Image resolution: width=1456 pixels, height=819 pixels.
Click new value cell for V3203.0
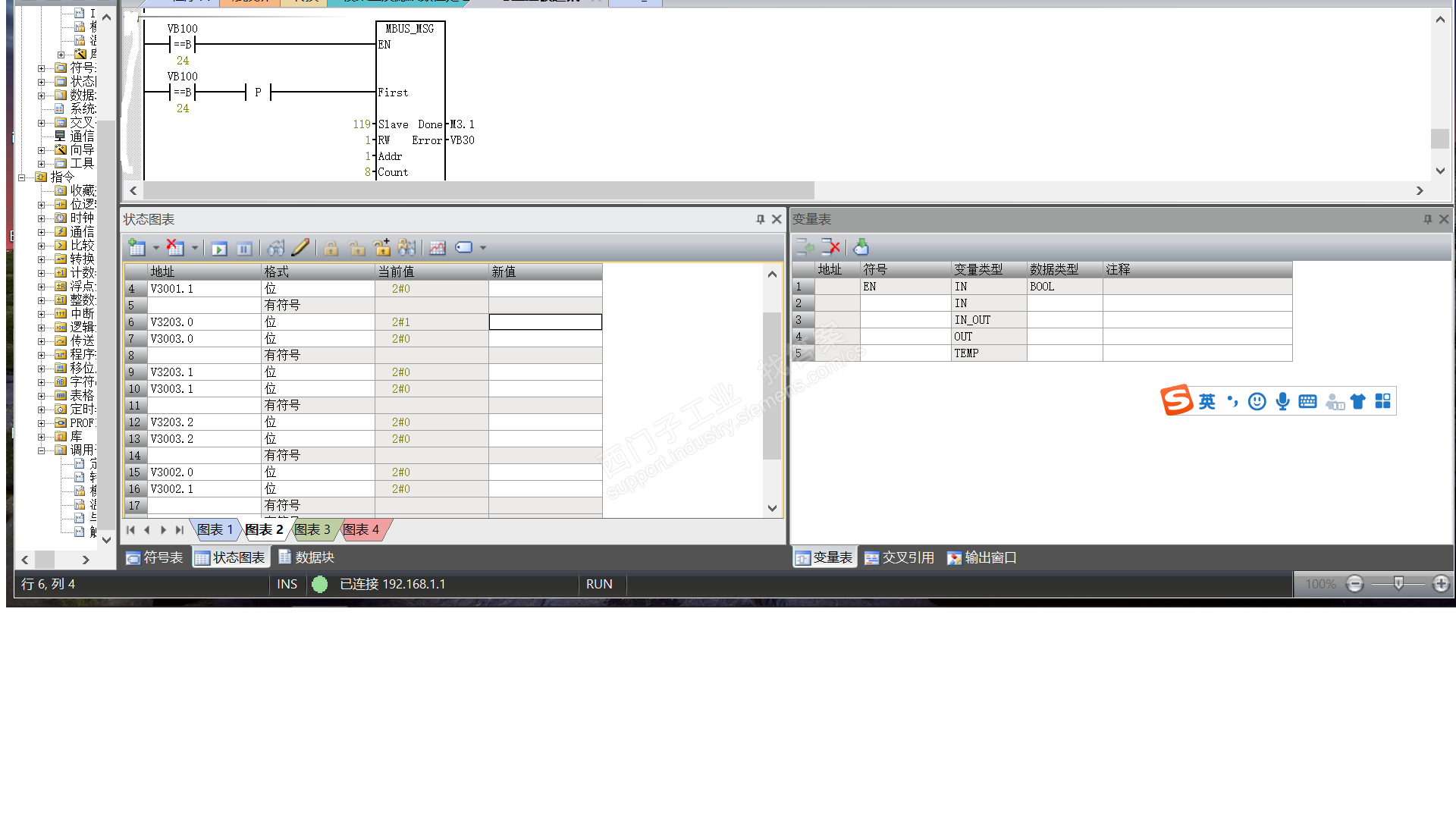point(545,322)
